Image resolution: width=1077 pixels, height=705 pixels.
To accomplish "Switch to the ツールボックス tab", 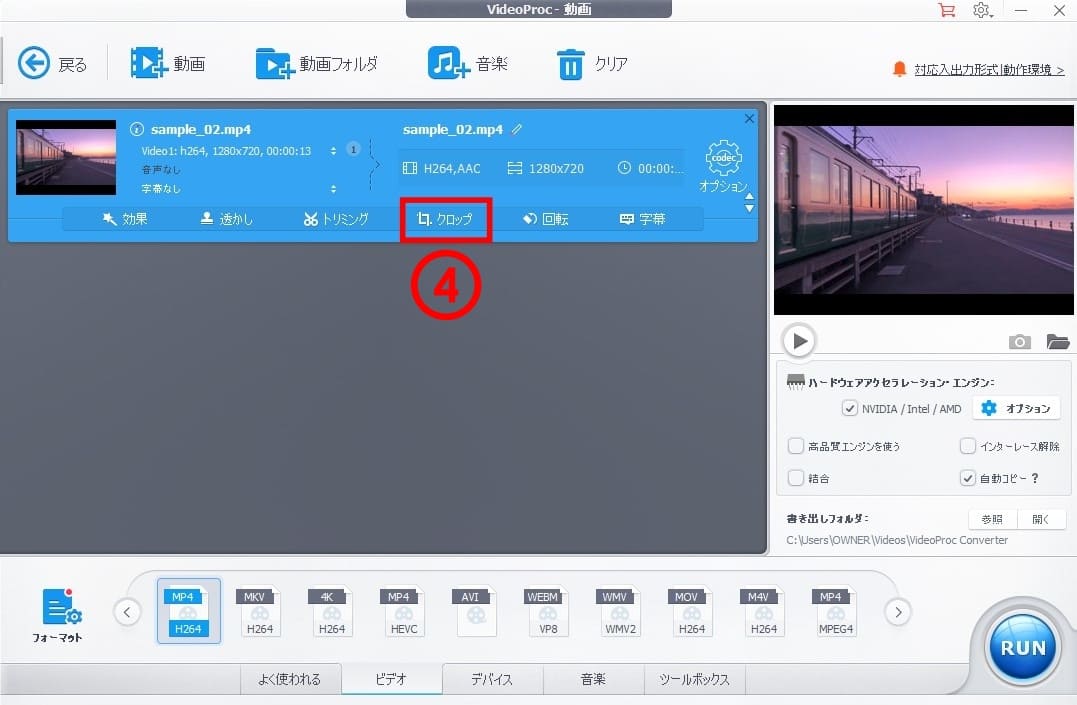I will [x=694, y=680].
